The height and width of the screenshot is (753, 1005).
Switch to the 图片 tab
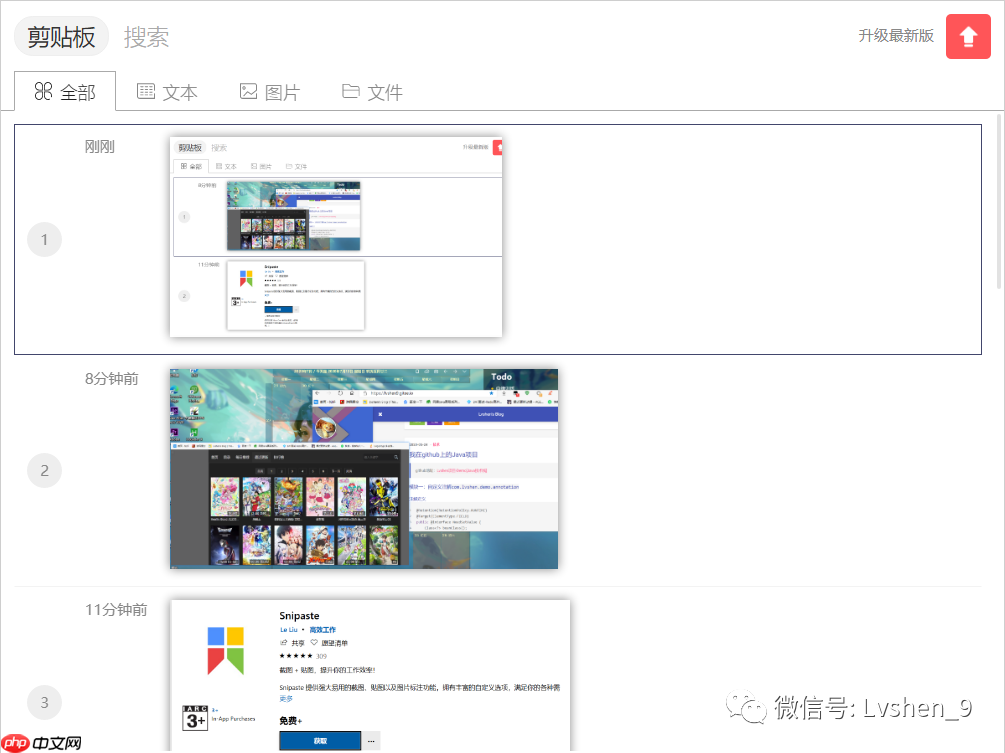(x=270, y=91)
